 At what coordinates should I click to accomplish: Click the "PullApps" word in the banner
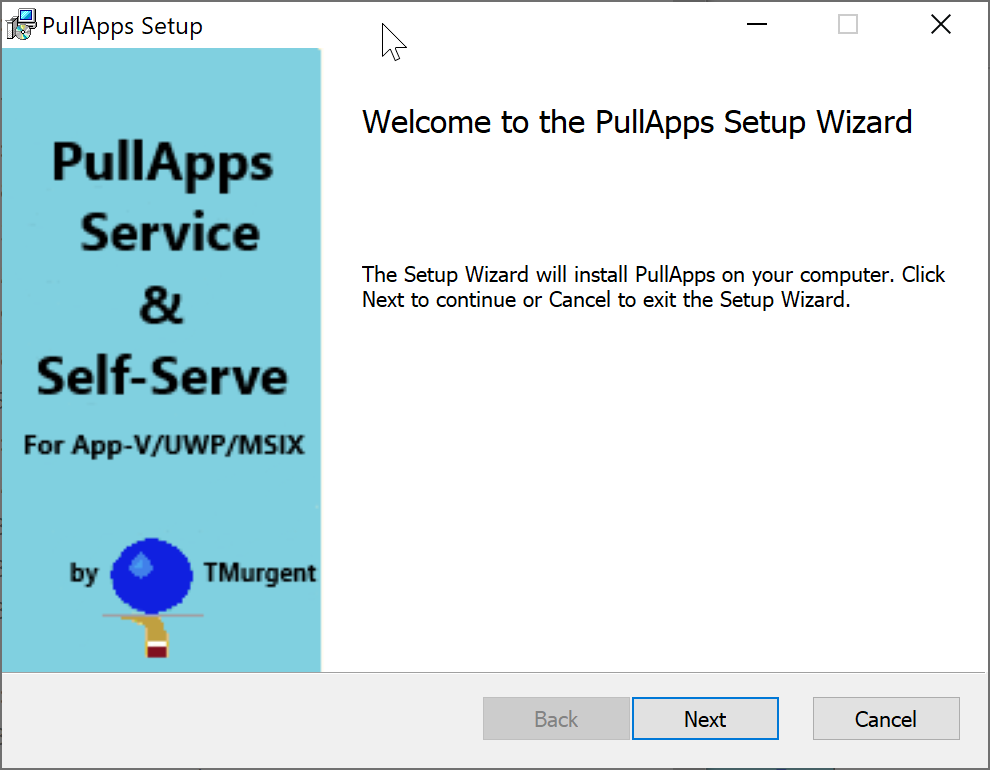pos(162,162)
